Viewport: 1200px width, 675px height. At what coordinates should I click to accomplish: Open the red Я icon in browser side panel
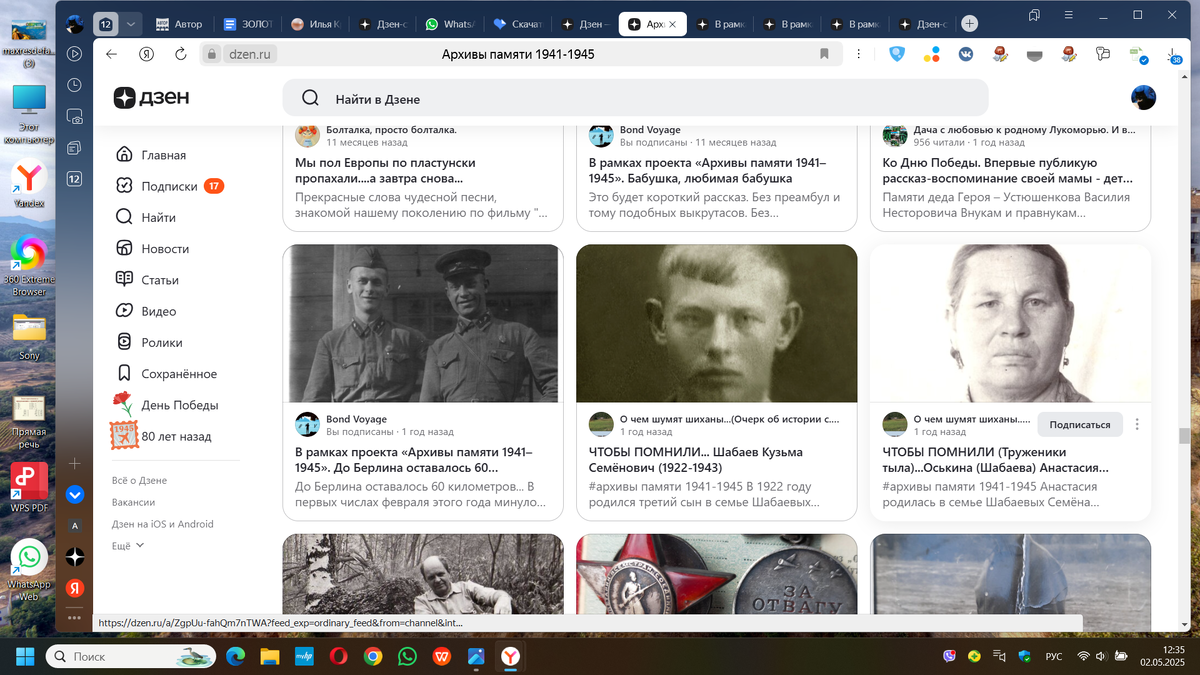[75, 588]
